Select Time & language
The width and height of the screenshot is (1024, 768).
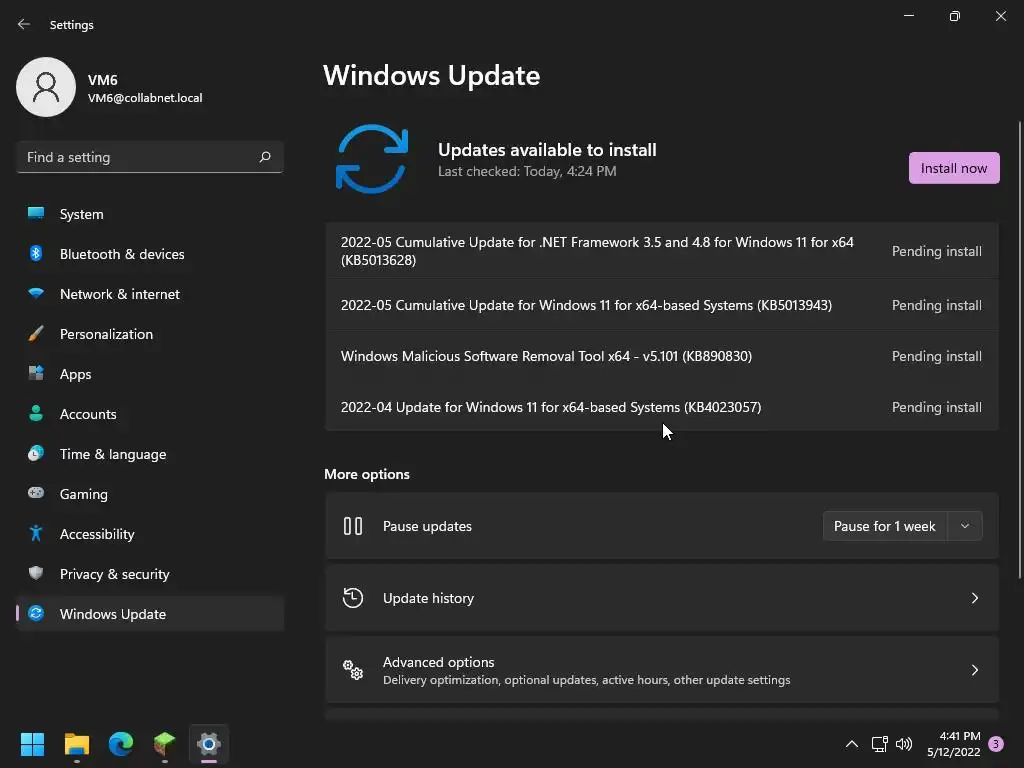(150, 453)
